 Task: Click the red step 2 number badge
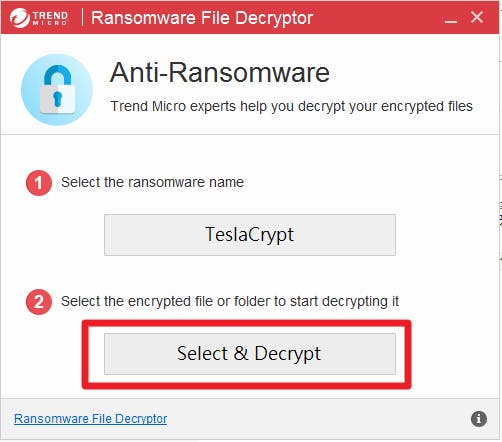click(39, 302)
